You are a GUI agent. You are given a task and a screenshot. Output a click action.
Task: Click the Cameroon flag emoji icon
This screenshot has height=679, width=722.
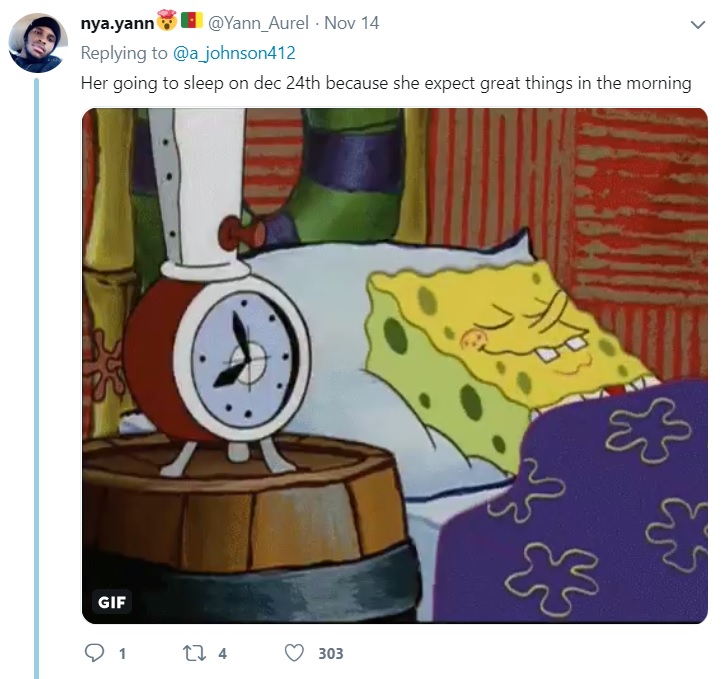click(x=191, y=22)
